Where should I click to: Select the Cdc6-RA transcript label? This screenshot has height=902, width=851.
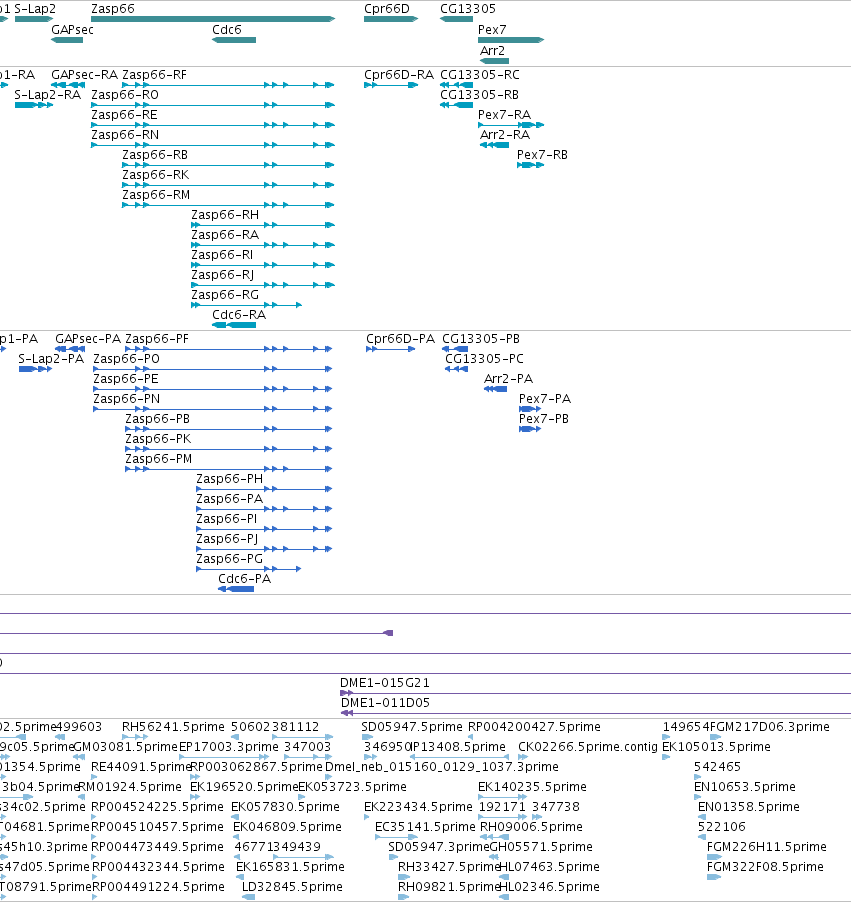239,315
